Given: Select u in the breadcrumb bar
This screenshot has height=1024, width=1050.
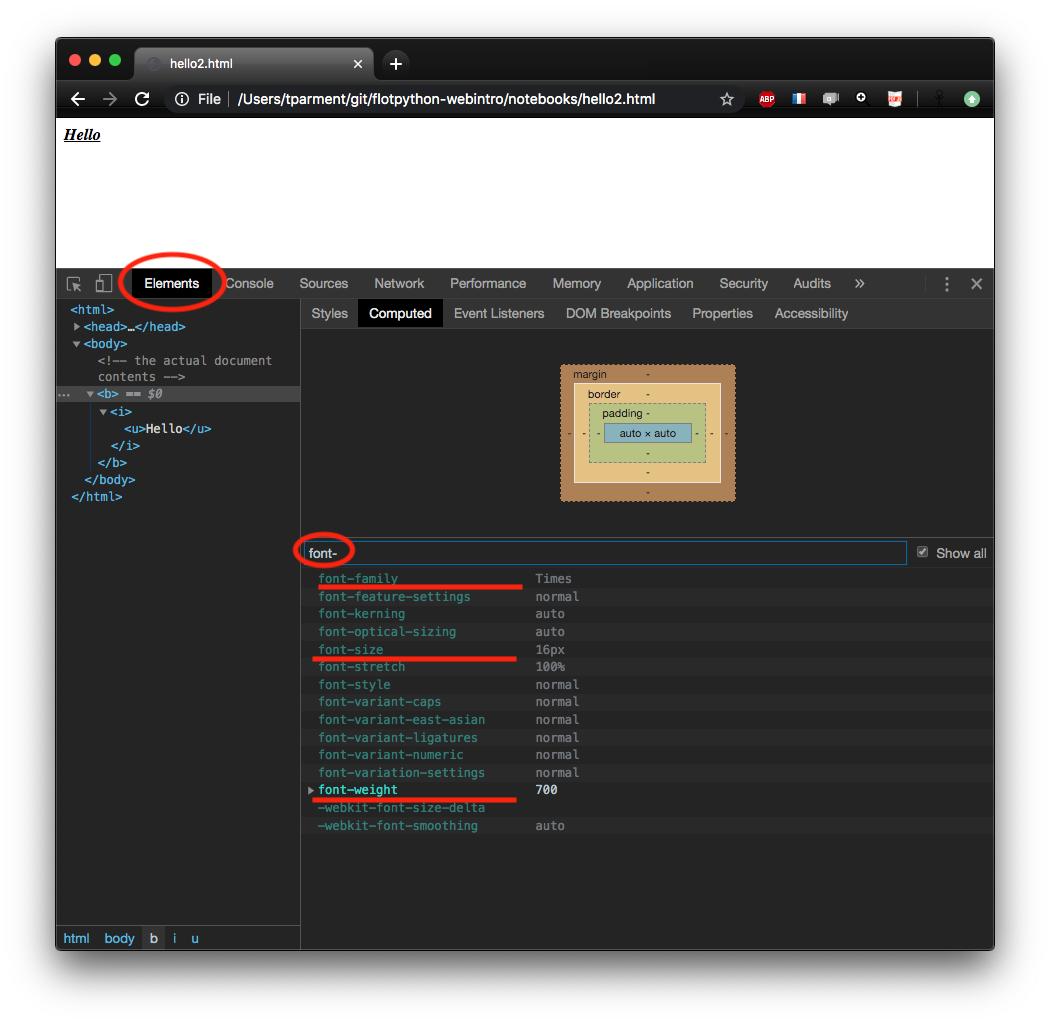Looking at the screenshot, I should (194, 938).
